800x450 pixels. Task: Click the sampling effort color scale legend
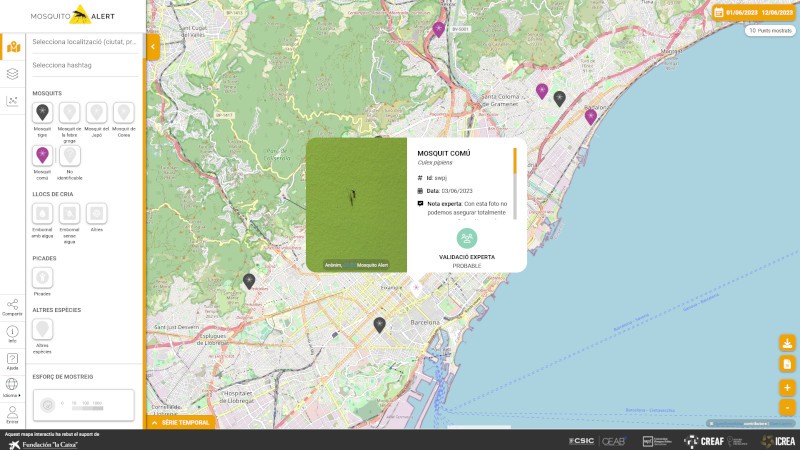(87, 406)
